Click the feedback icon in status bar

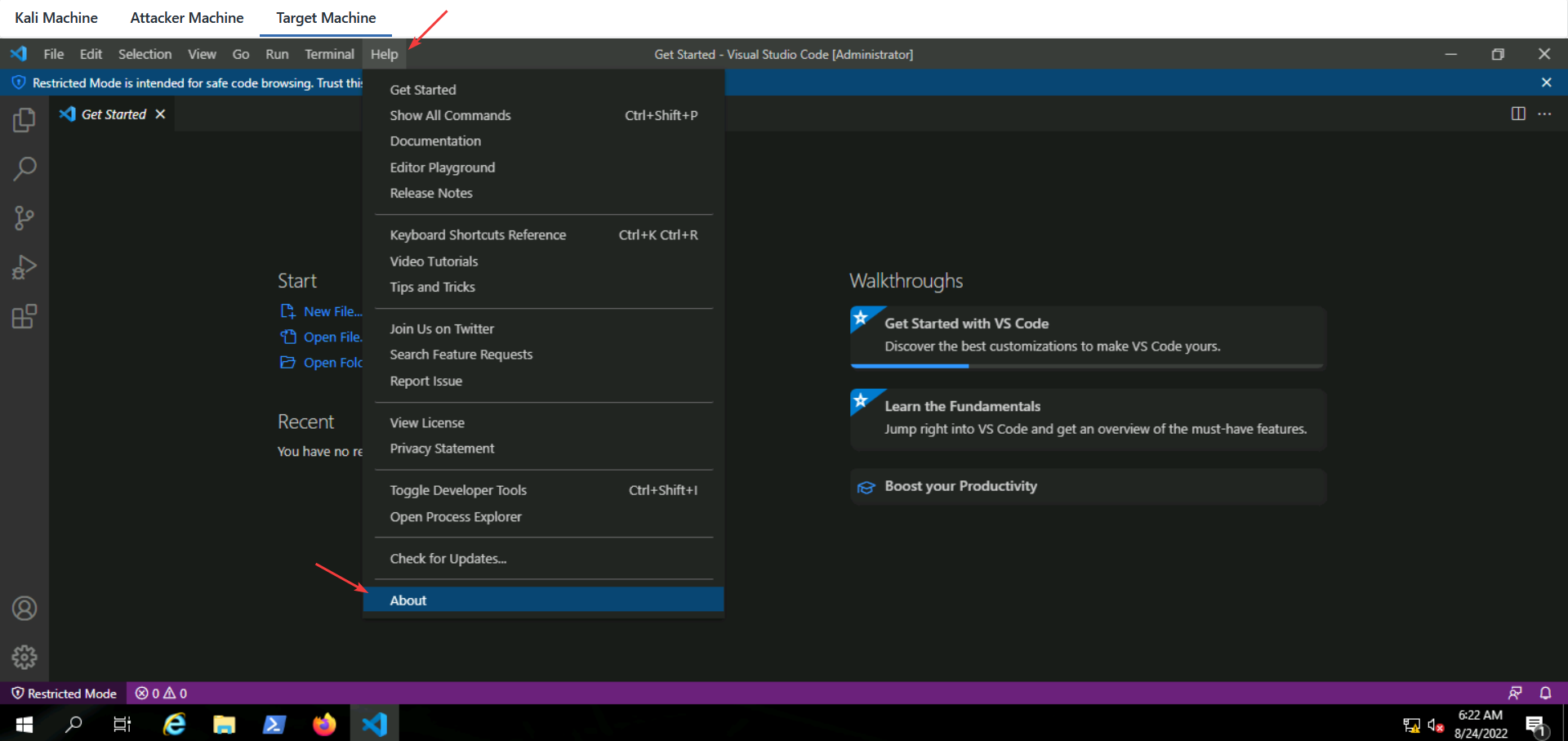coord(1515,693)
